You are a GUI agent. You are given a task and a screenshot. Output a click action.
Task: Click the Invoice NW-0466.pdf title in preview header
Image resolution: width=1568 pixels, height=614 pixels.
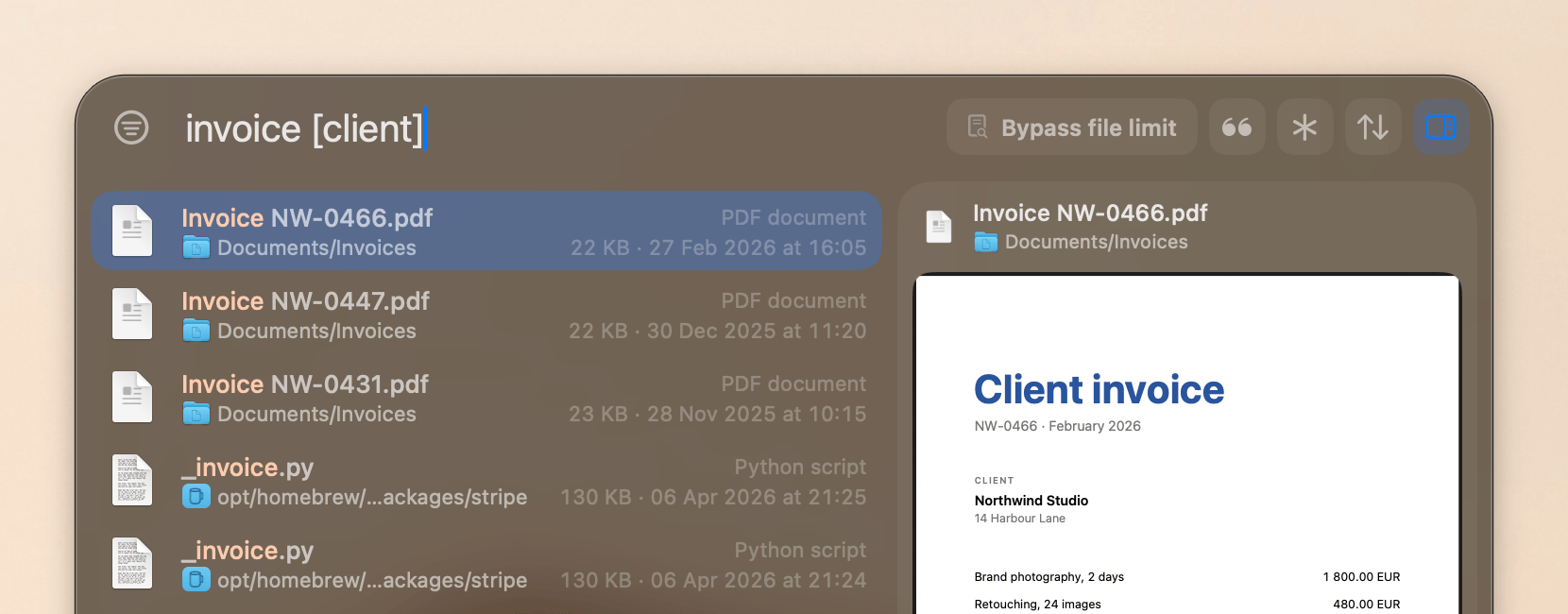click(x=1090, y=213)
